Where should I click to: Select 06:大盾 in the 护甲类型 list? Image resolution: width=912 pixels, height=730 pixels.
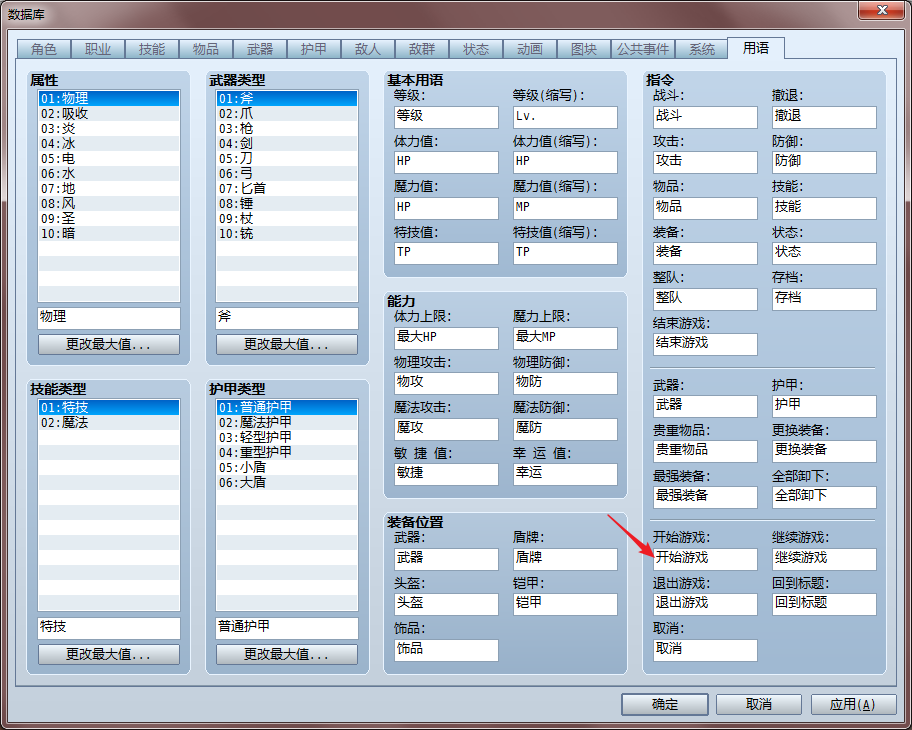[287, 482]
